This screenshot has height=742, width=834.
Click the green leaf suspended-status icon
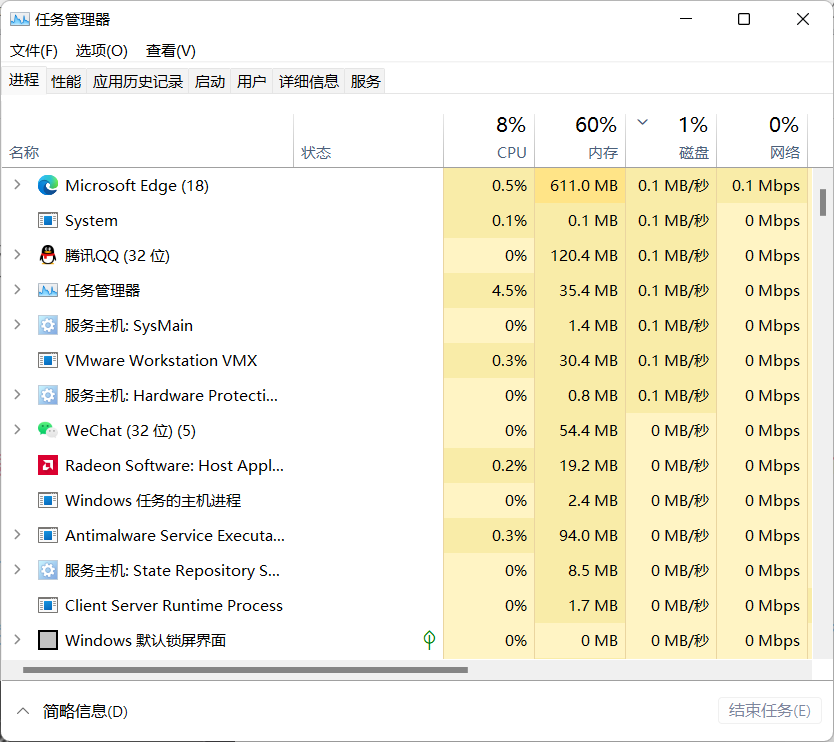[x=429, y=640]
